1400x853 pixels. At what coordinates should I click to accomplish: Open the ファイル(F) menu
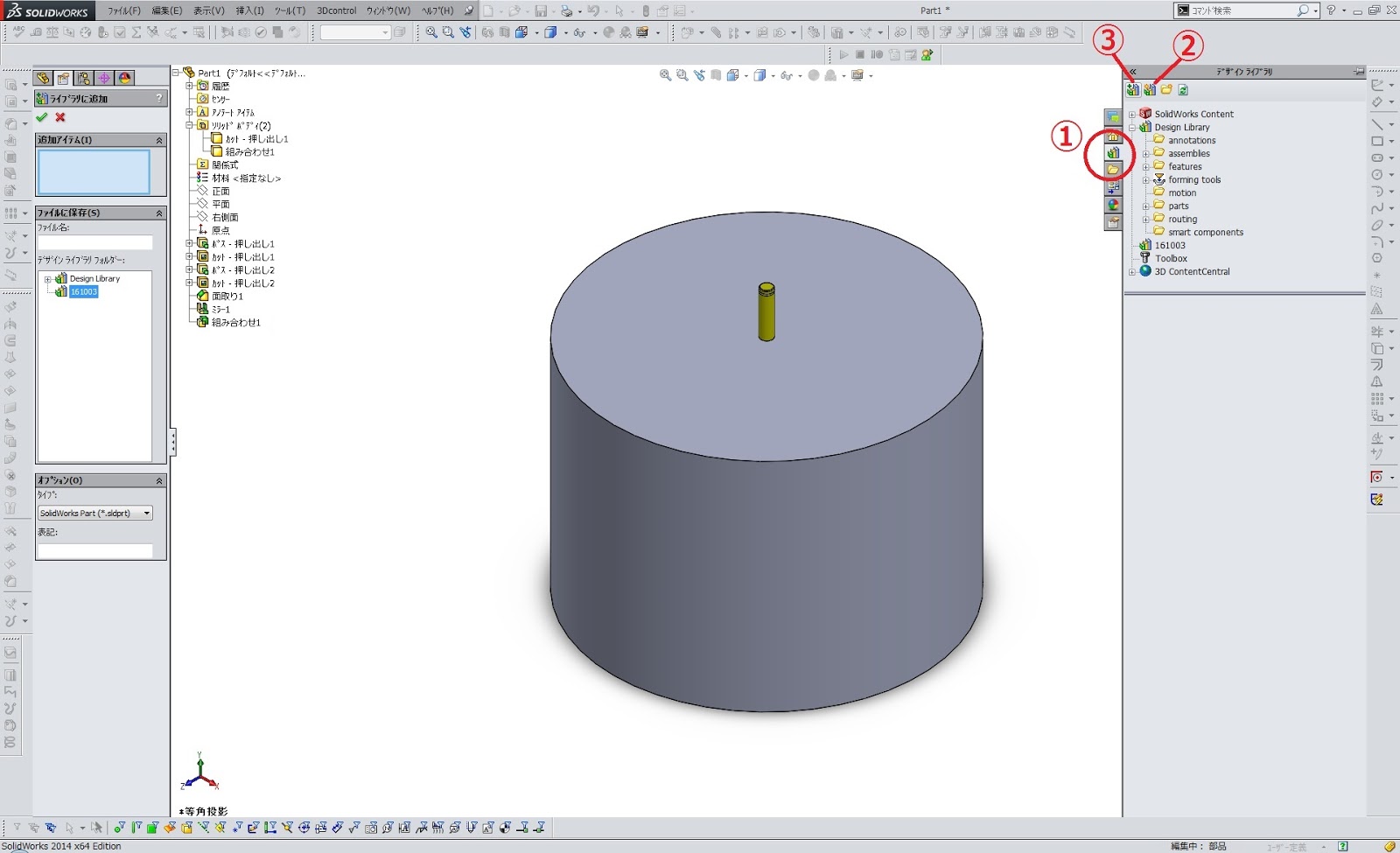coord(123,10)
